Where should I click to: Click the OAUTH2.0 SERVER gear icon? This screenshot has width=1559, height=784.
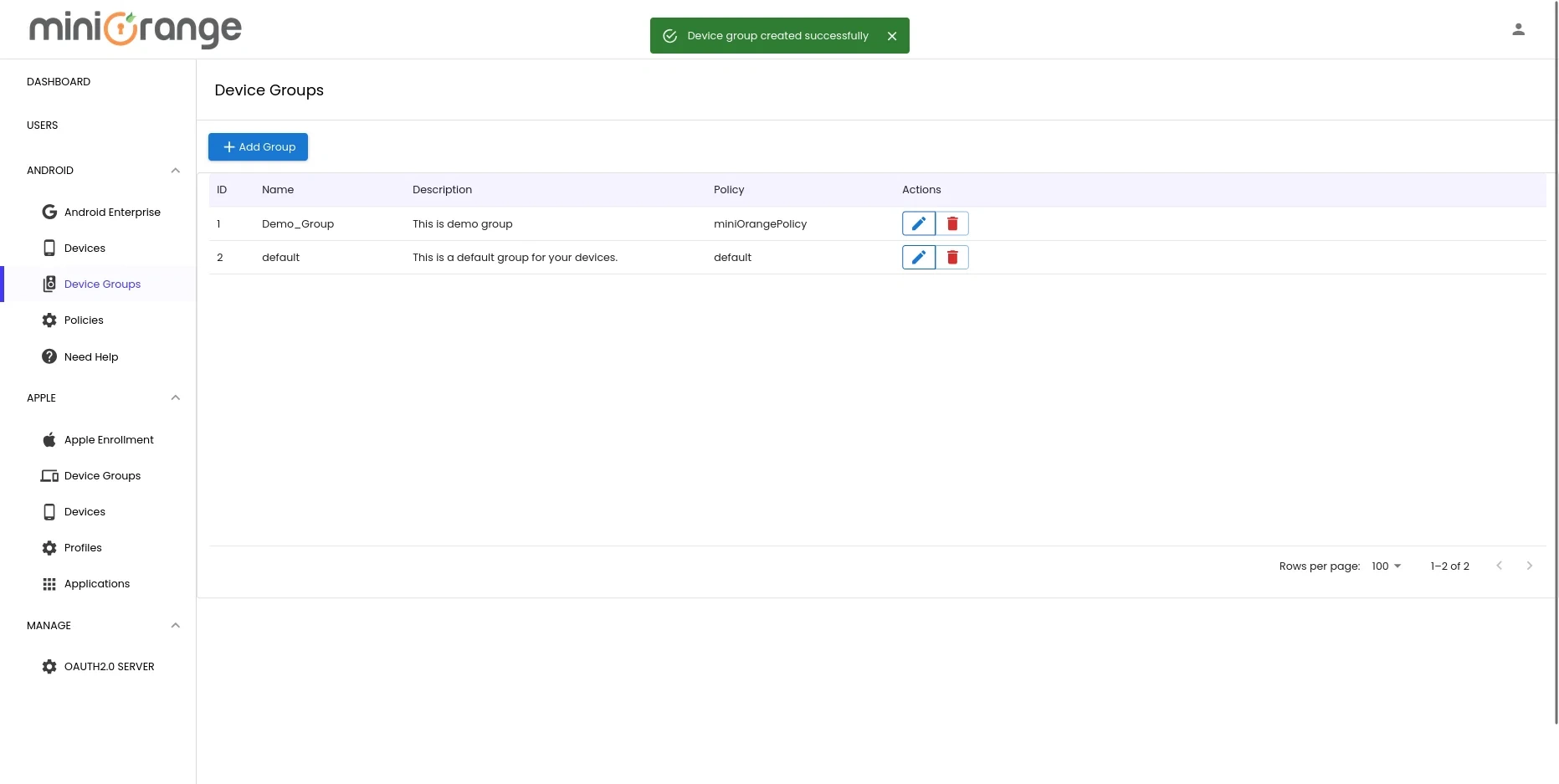pos(49,666)
